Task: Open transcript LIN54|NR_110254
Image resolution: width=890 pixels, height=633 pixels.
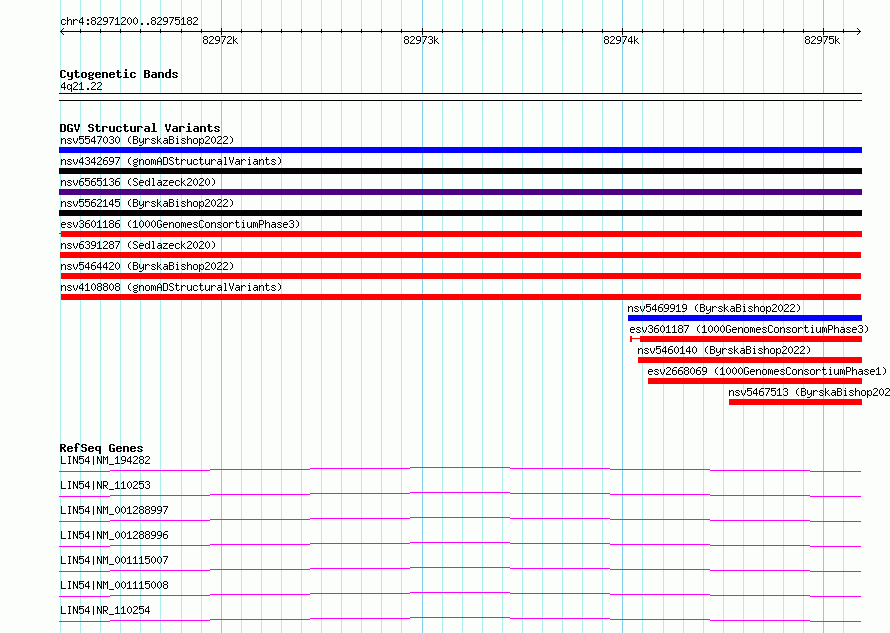Action: (105, 610)
